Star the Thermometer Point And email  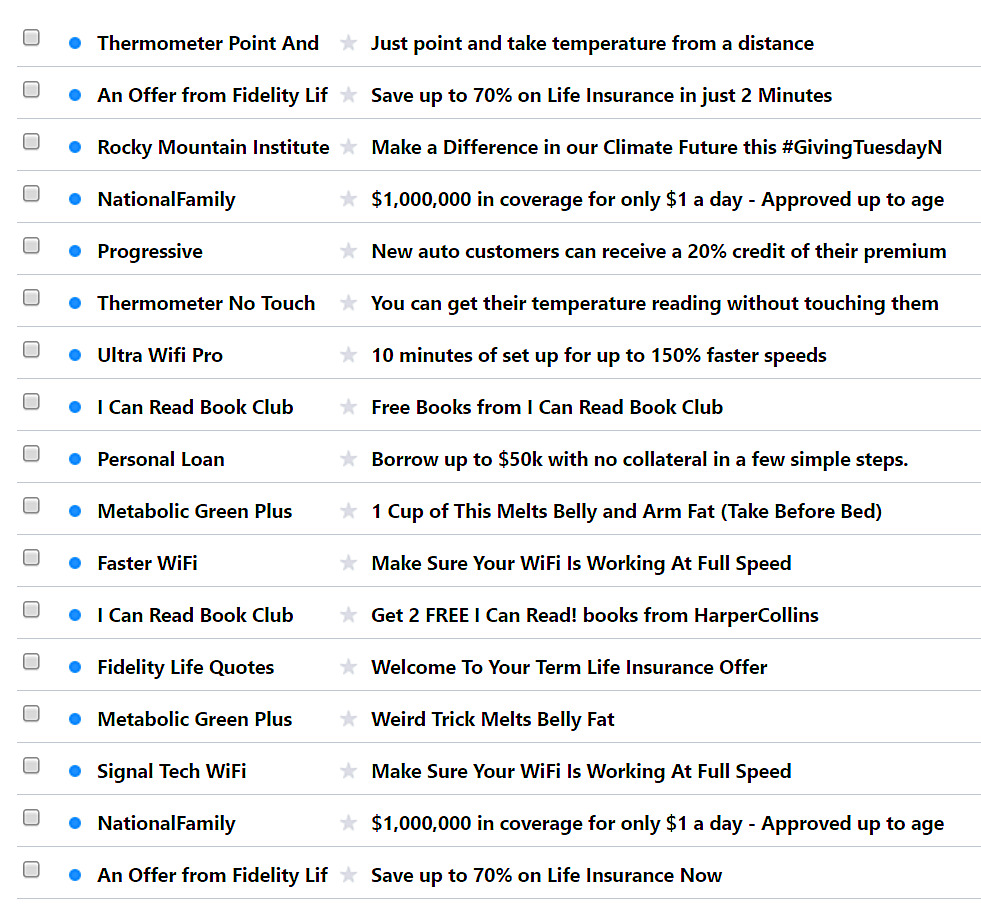(x=348, y=43)
